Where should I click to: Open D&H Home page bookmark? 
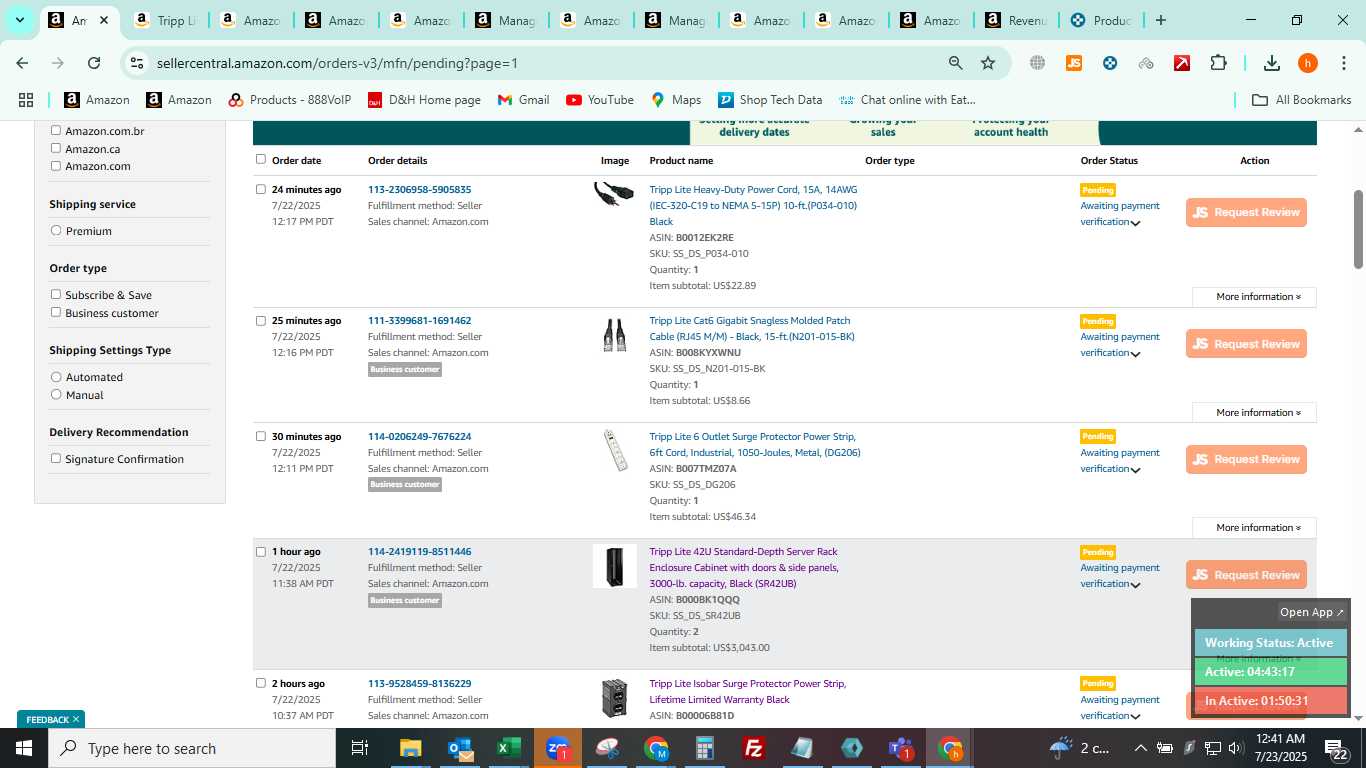click(x=424, y=100)
